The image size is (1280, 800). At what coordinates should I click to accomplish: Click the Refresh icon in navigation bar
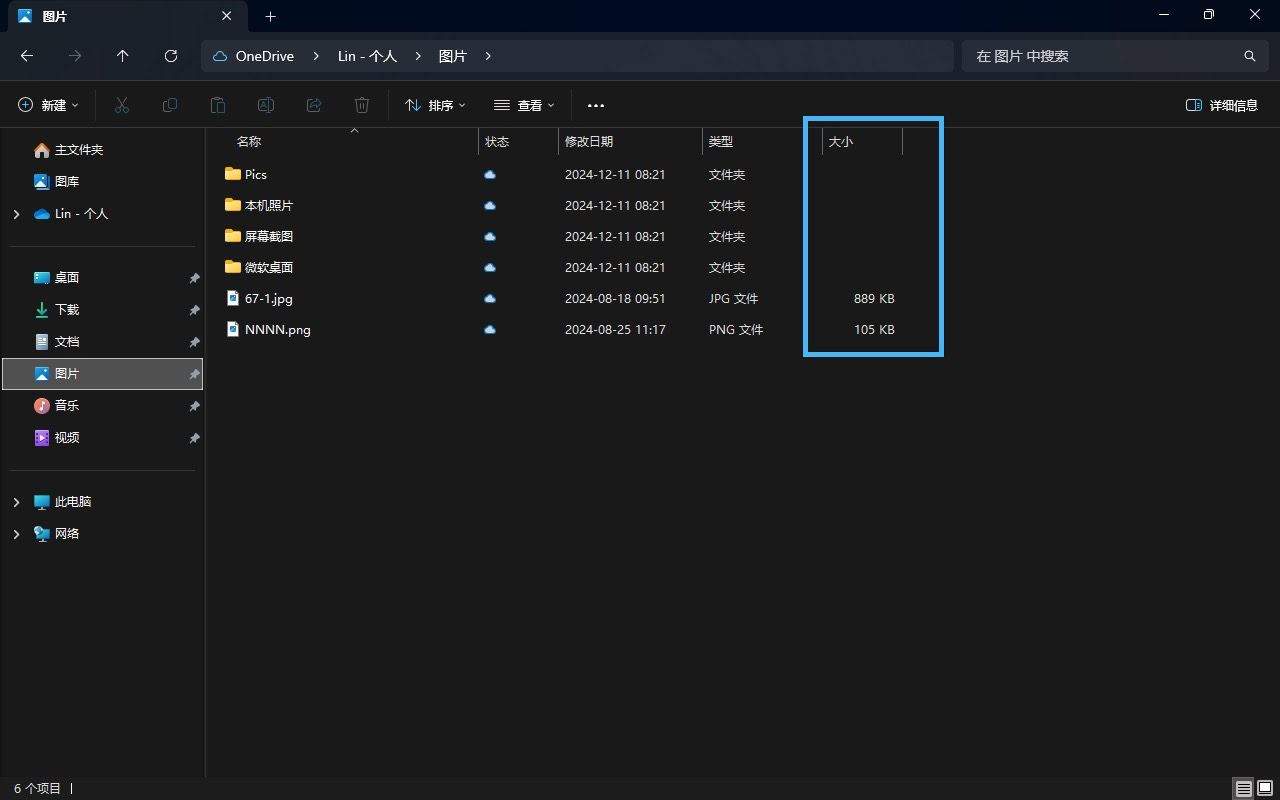(x=171, y=56)
